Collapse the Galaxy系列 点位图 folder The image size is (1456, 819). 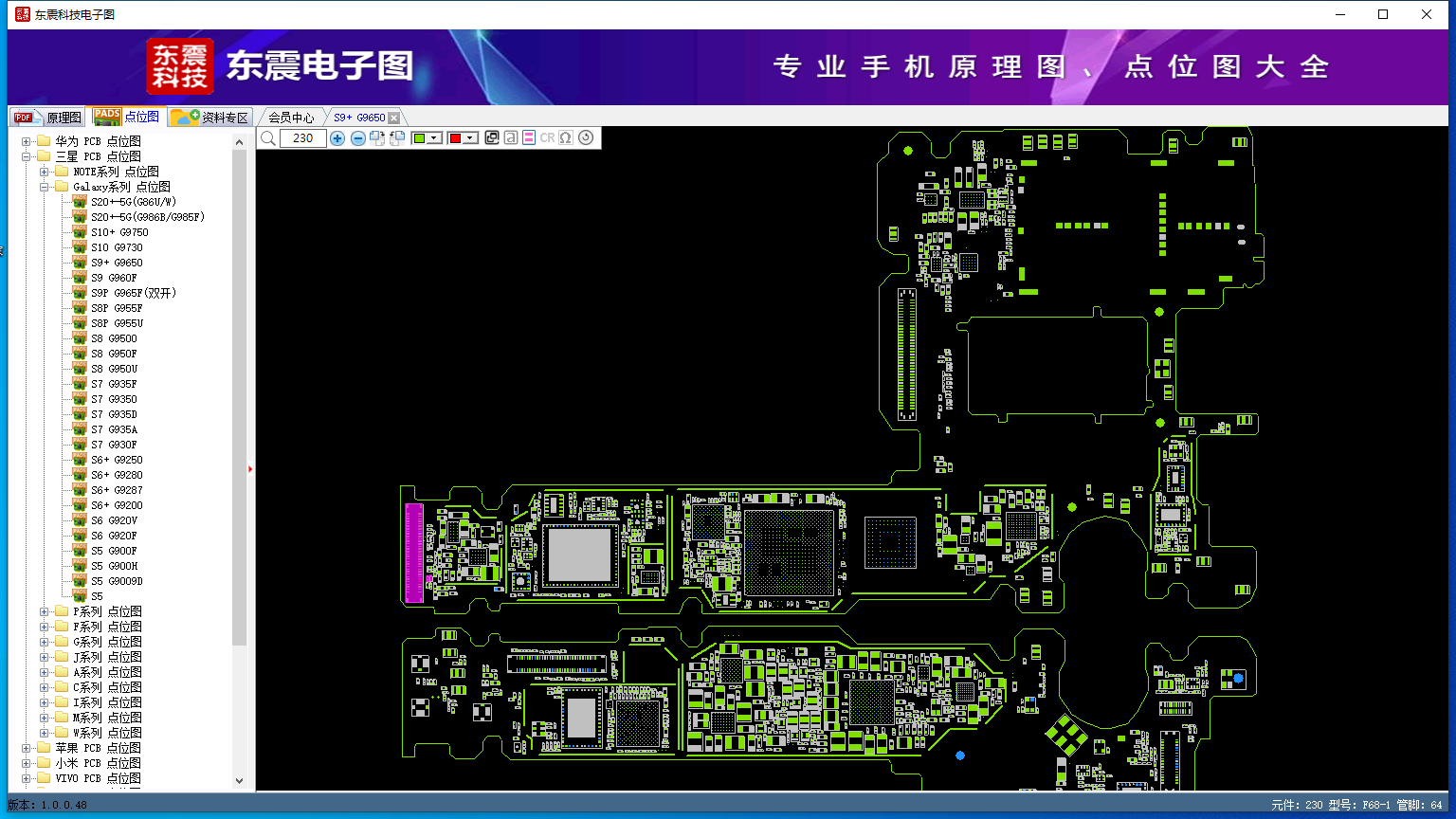[45, 187]
